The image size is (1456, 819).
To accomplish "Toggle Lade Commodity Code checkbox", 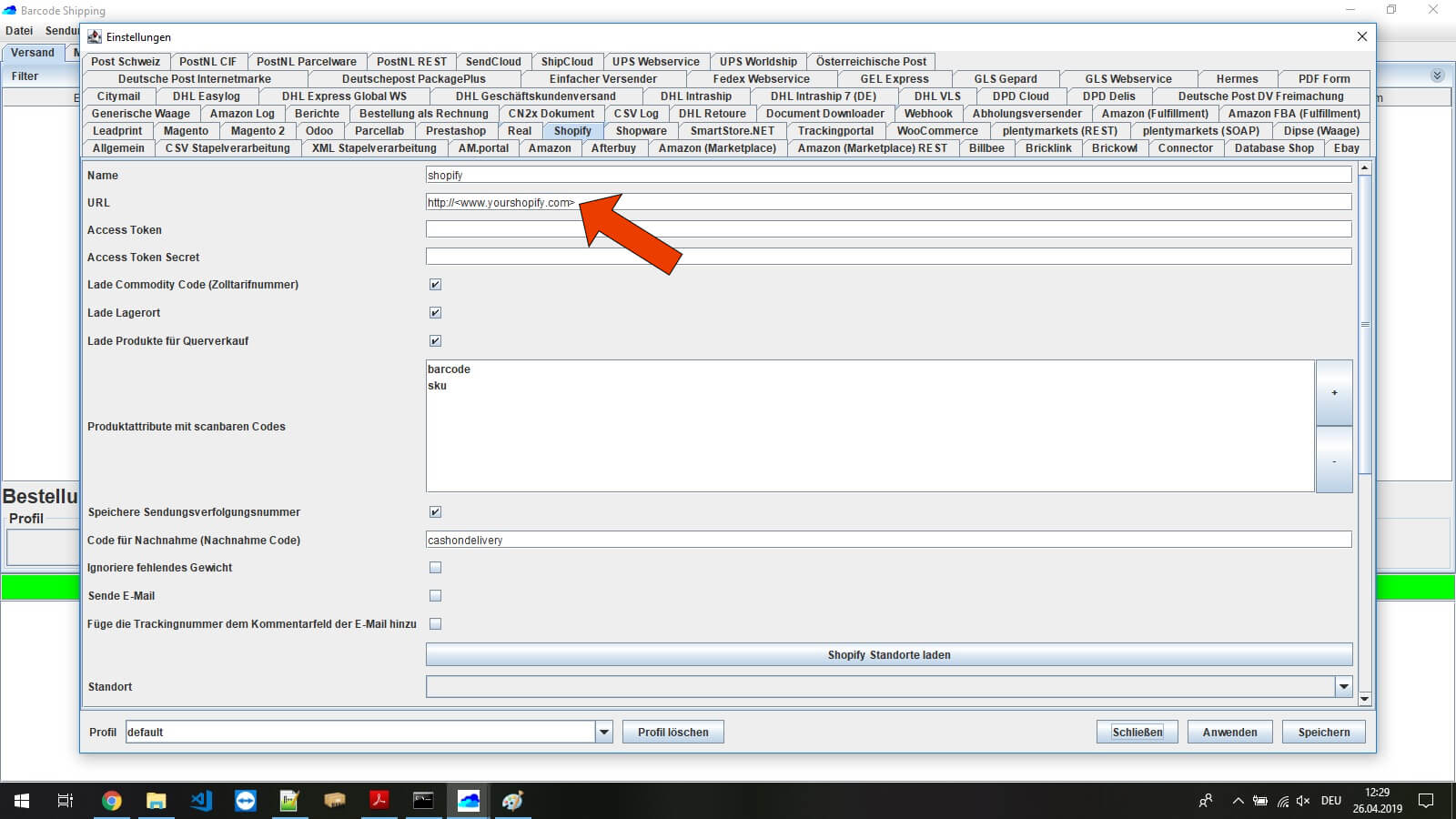I will click(435, 285).
